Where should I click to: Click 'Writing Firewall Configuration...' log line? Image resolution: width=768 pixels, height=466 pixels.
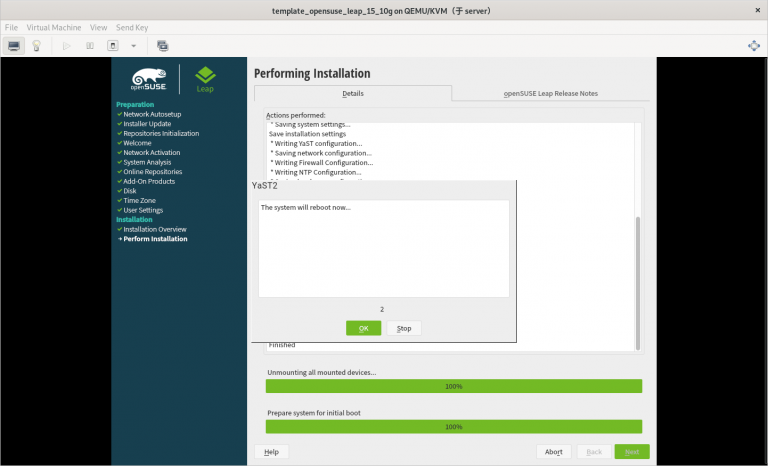click(324, 163)
